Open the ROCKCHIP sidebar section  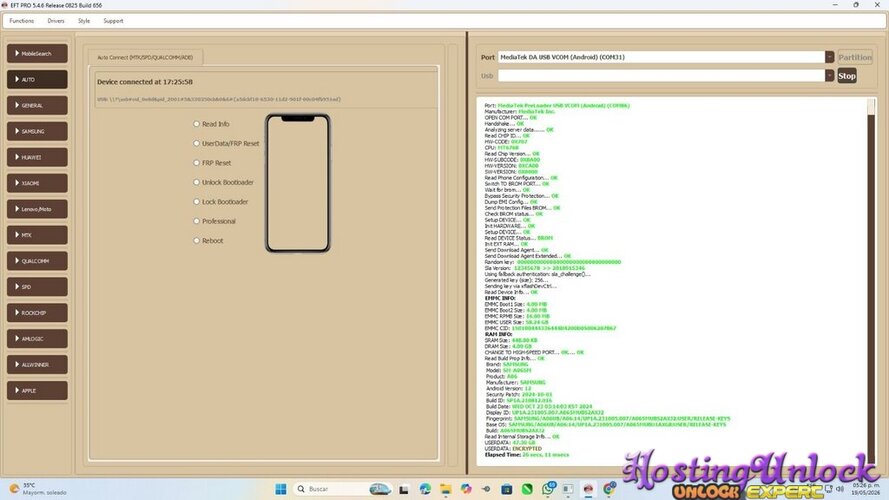pos(37,312)
